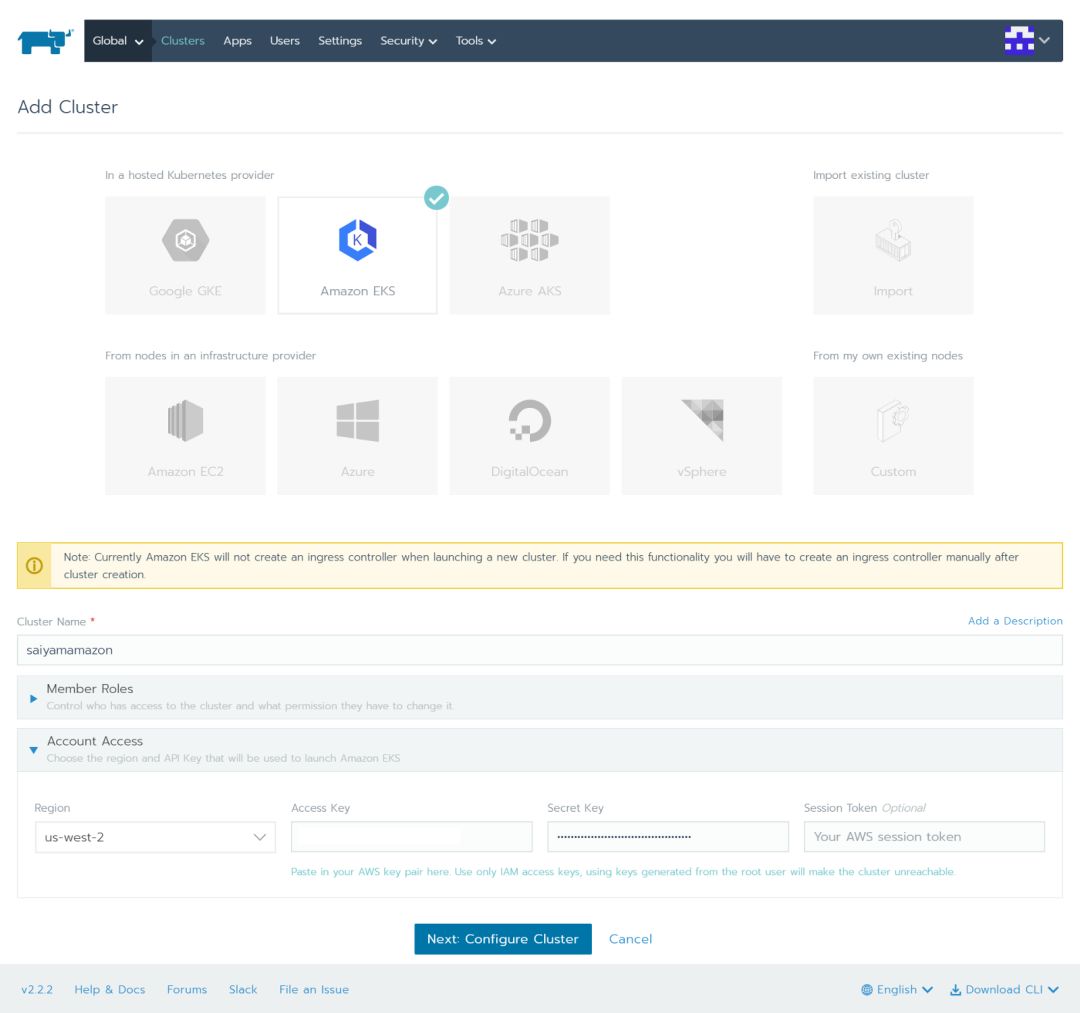Go to the Users tab
Viewport: 1080px width, 1013px height.
pyautogui.click(x=284, y=41)
